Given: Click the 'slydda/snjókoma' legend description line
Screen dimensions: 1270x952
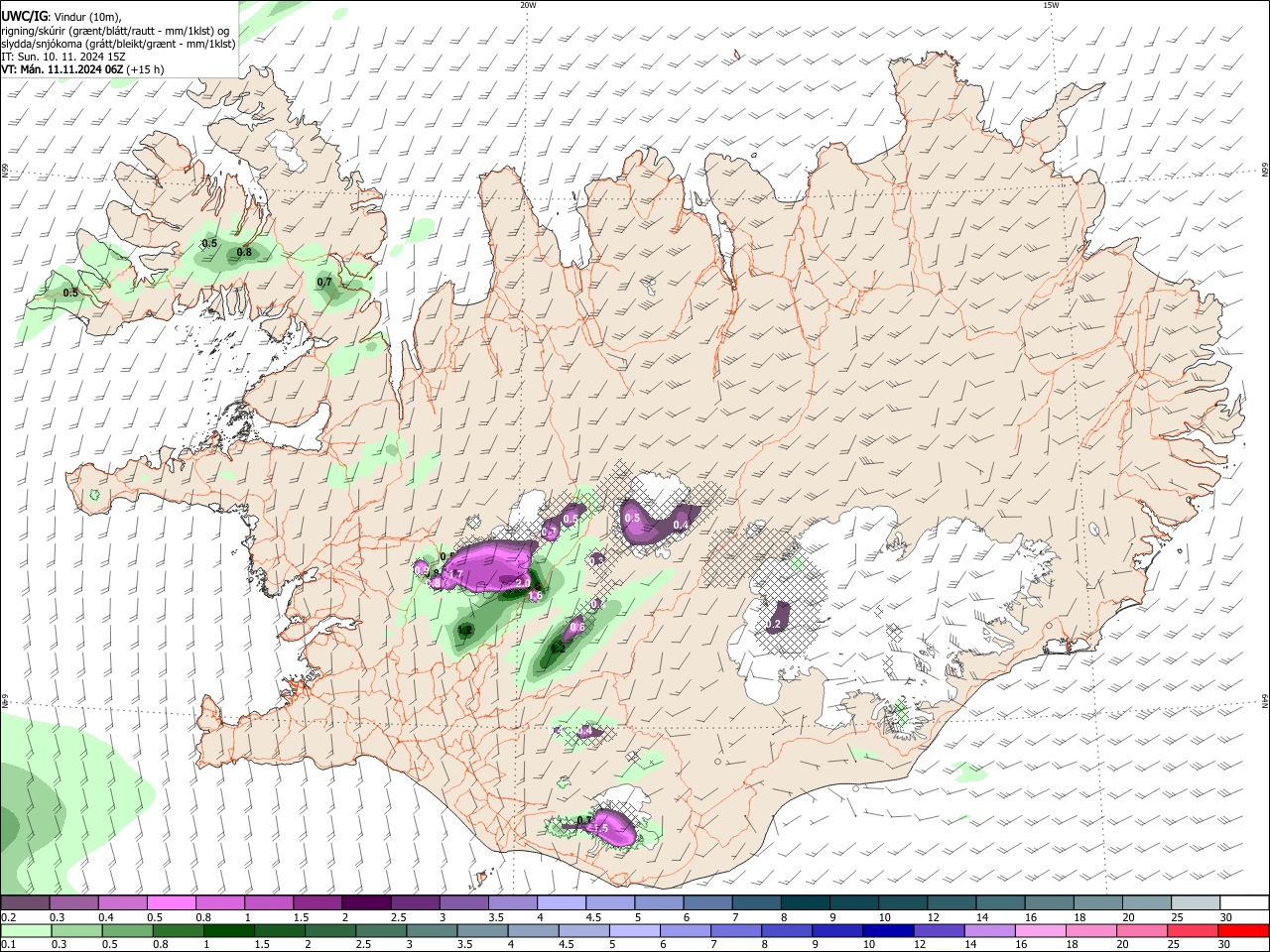Looking at the screenshot, I should point(118,43).
